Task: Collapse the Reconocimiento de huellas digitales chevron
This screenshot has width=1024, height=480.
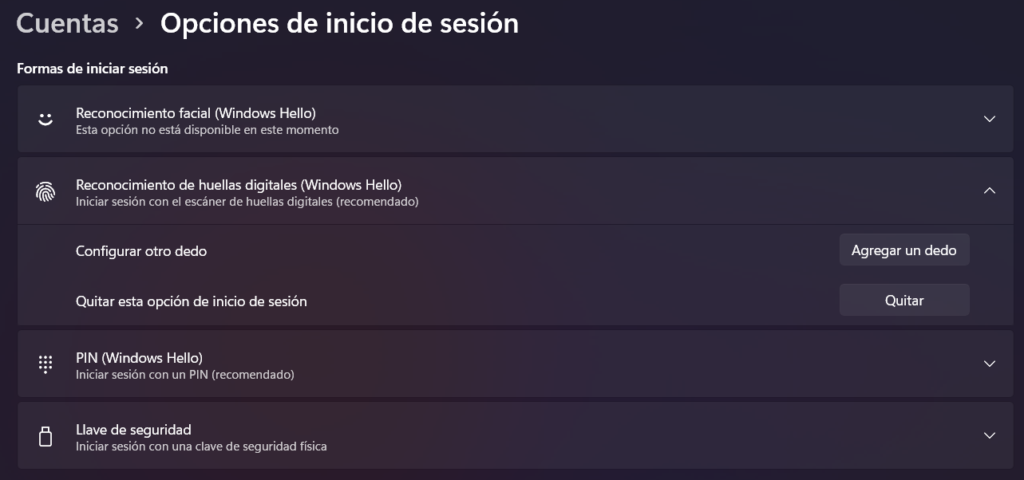Action: click(989, 190)
